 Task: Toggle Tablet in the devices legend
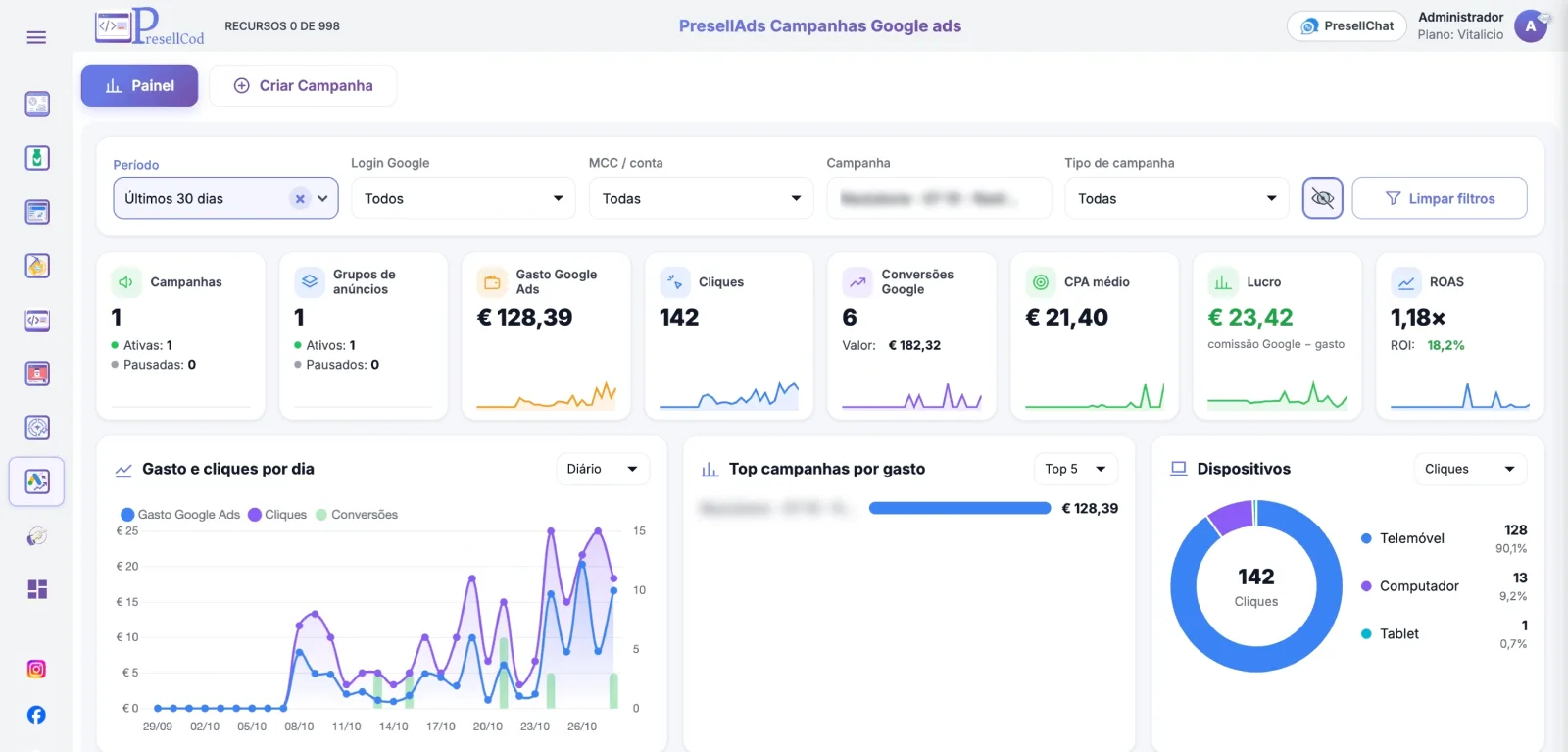coord(1390,634)
